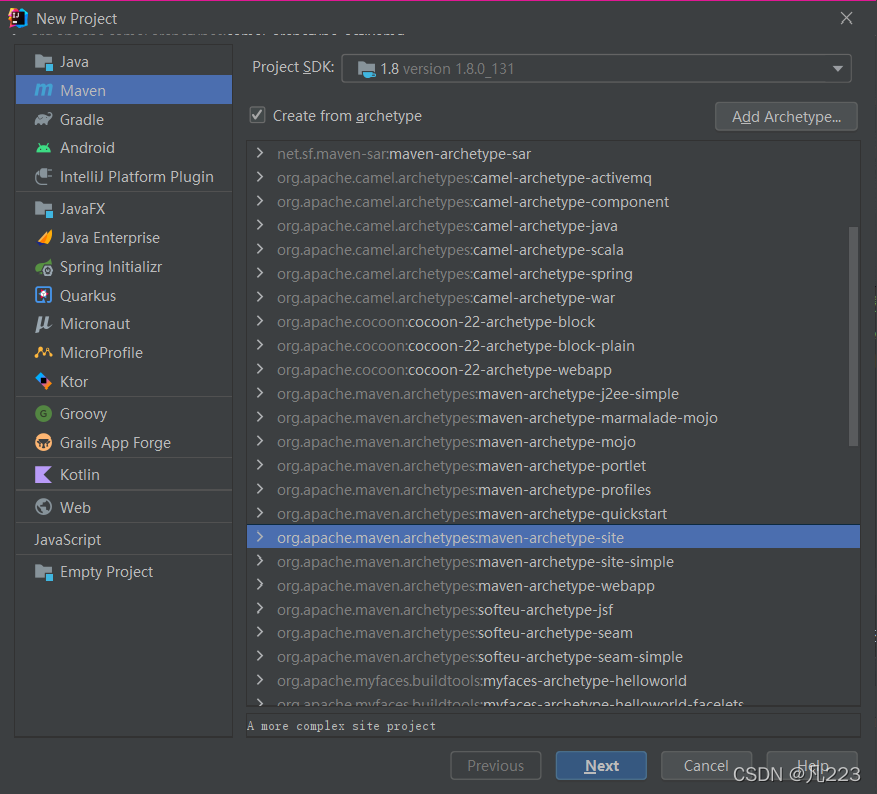This screenshot has height=794, width=877.
Task: Click the Next button
Action: pyautogui.click(x=601, y=765)
